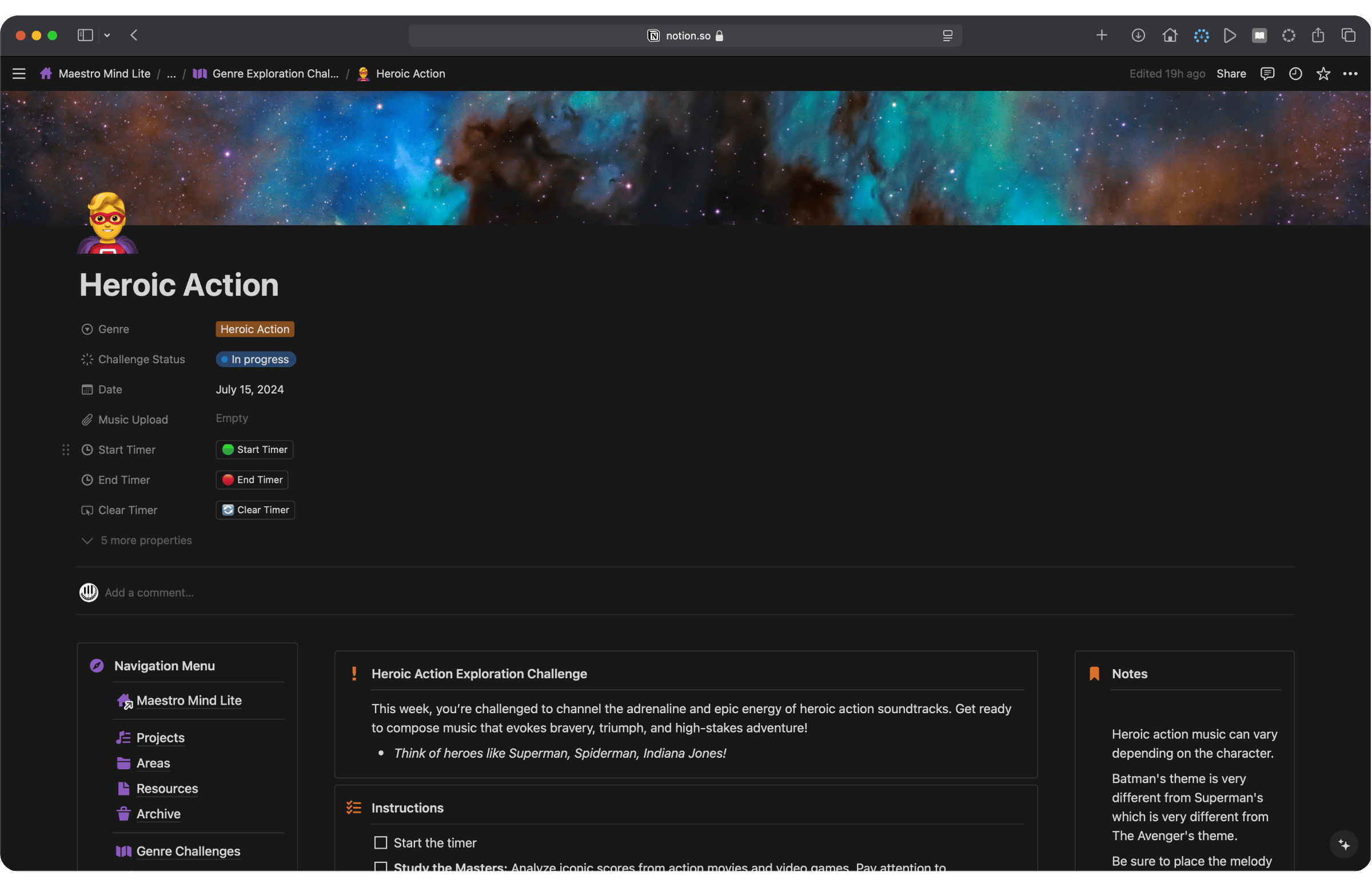The height and width of the screenshot is (887, 1372).
Task: Change the superhero page emoji icon
Action: (x=107, y=224)
